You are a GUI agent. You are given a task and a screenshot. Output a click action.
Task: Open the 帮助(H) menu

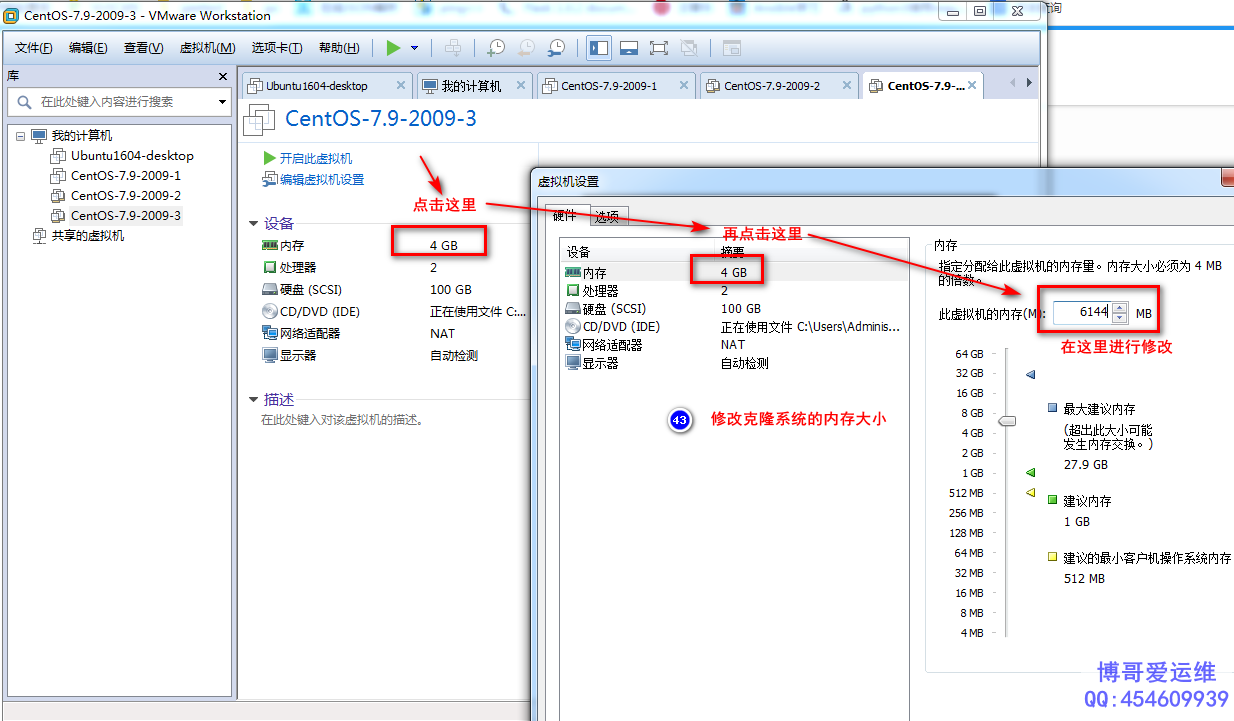pyautogui.click(x=339, y=48)
